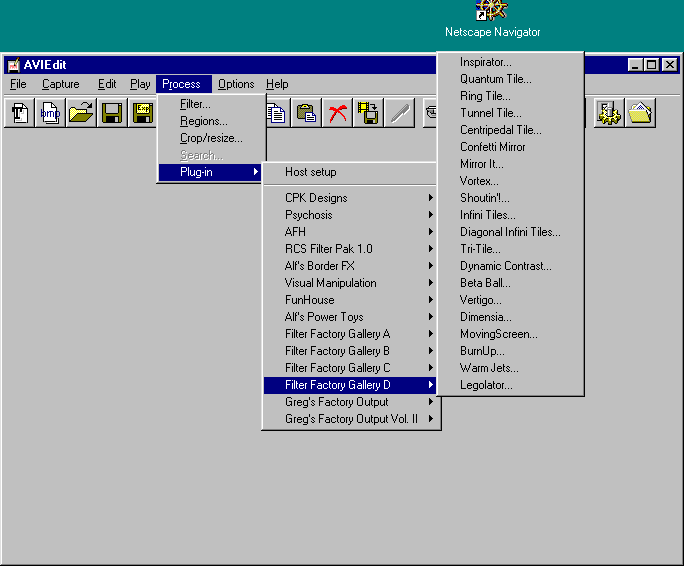Choose Crop/resize... from the Process menu
Viewport: 684px width, 566px height.
212,138
